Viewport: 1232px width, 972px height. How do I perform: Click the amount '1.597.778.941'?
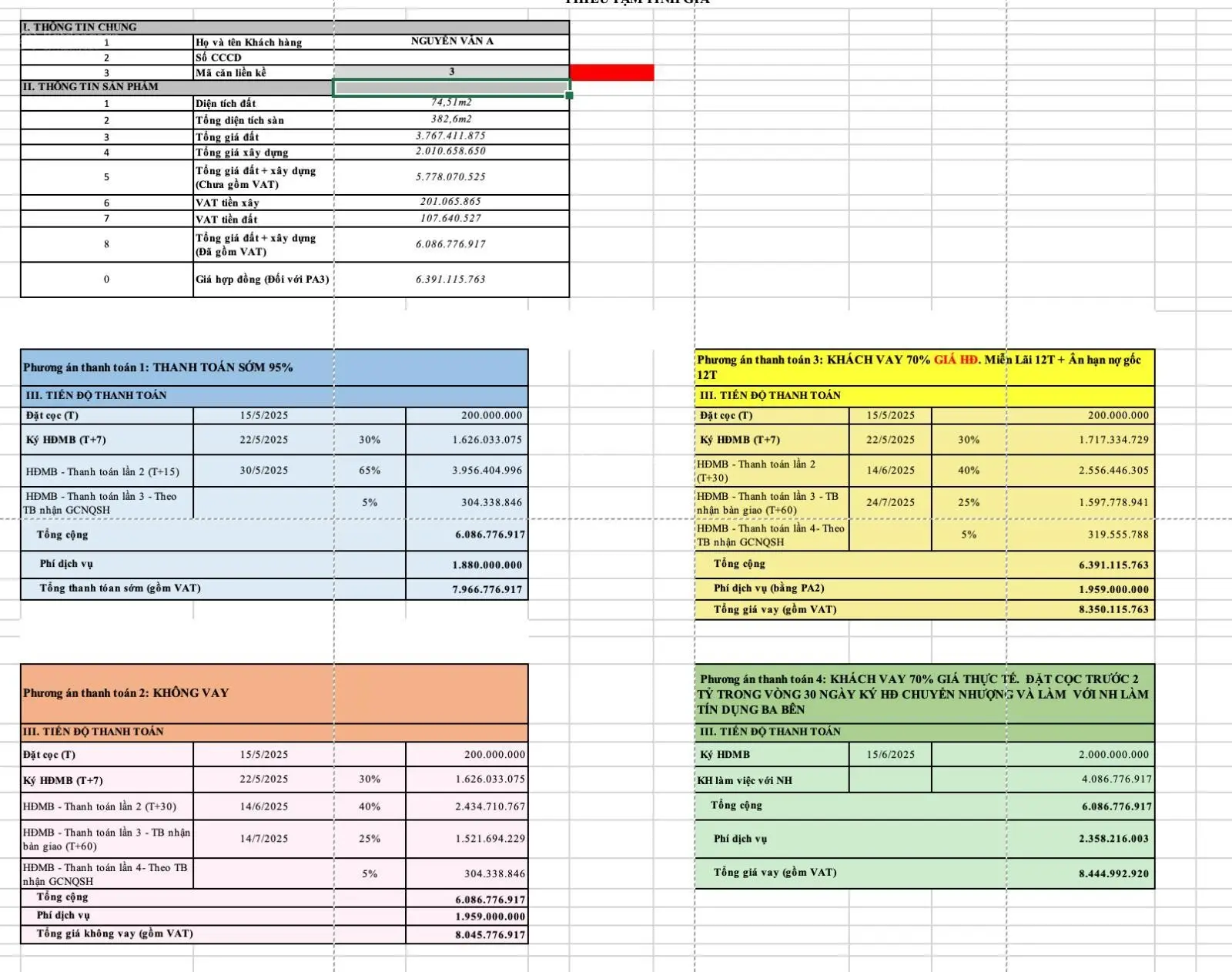click(1080, 502)
